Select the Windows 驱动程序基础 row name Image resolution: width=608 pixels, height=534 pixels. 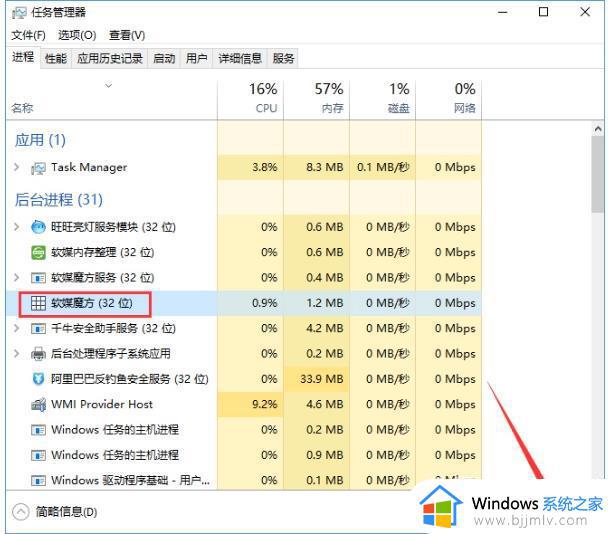pyautogui.click(x=130, y=480)
